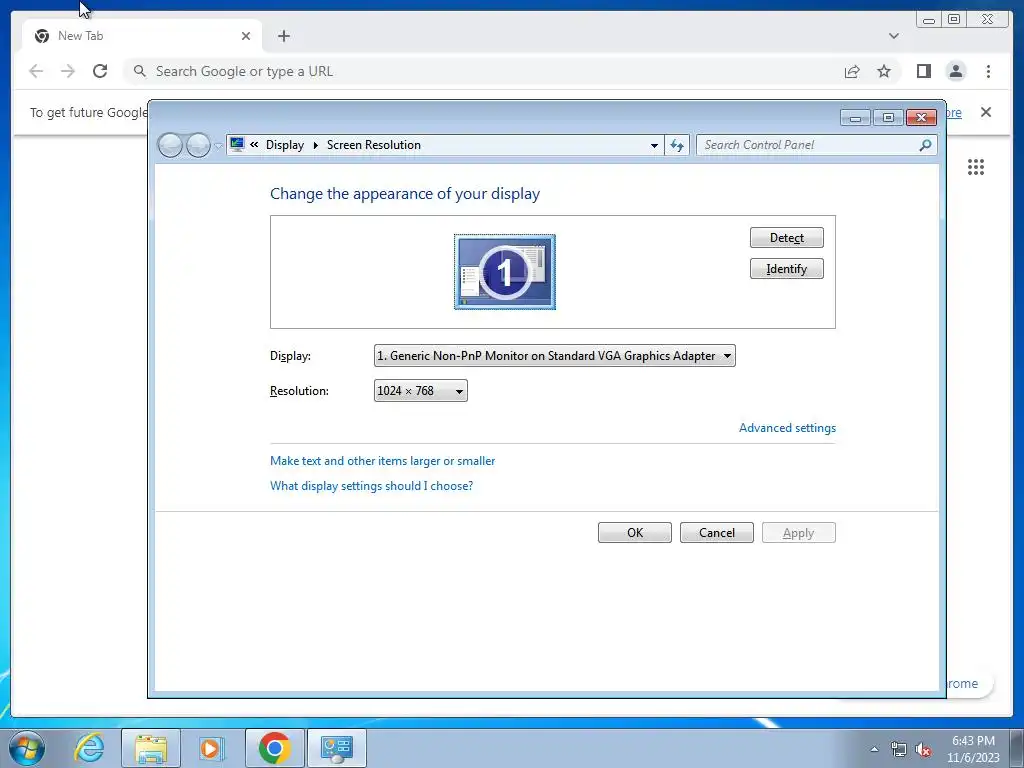Maximize the Screen Resolution window

[888, 118]
